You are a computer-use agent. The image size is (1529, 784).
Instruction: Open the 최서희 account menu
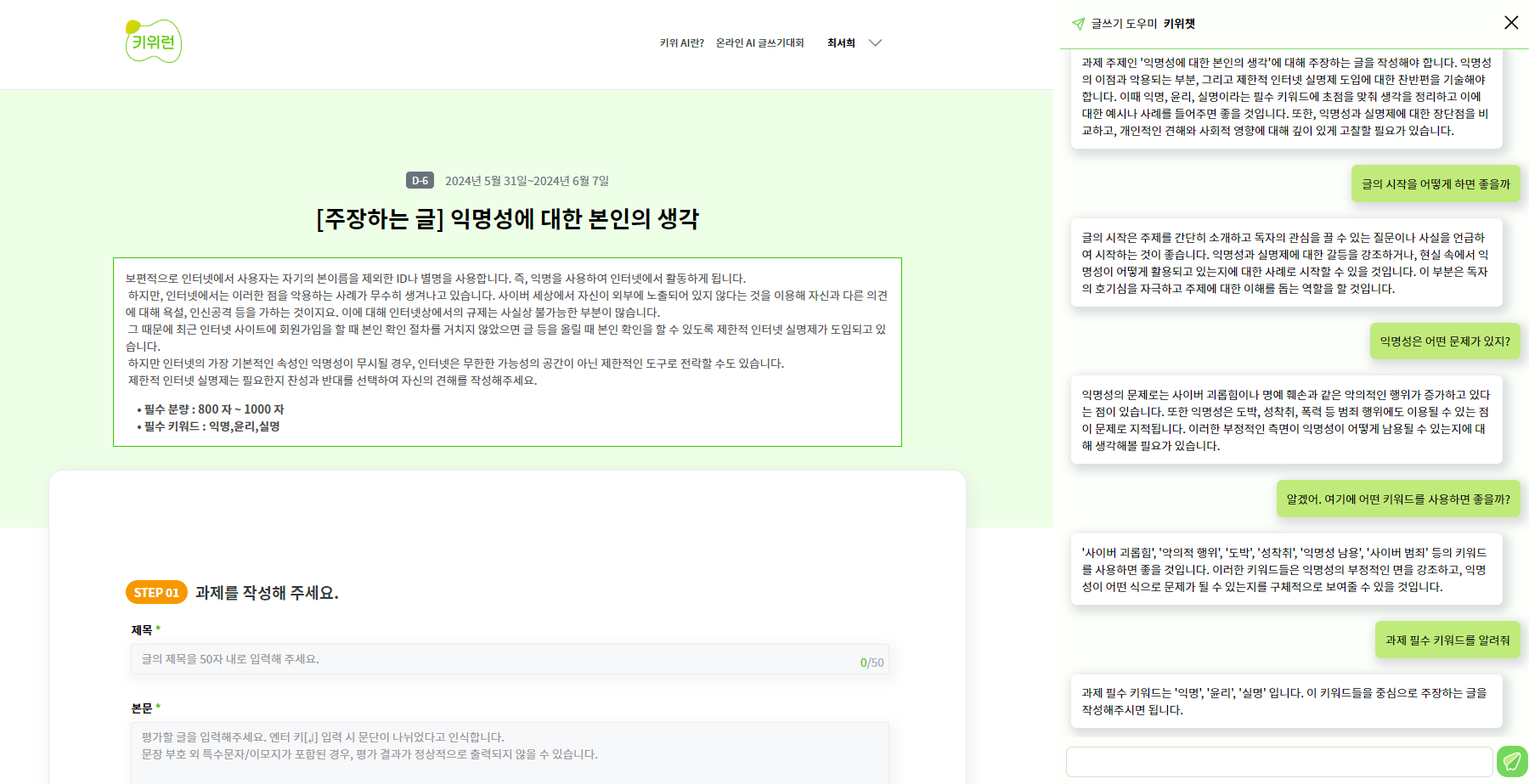click(x=841, y=43)
